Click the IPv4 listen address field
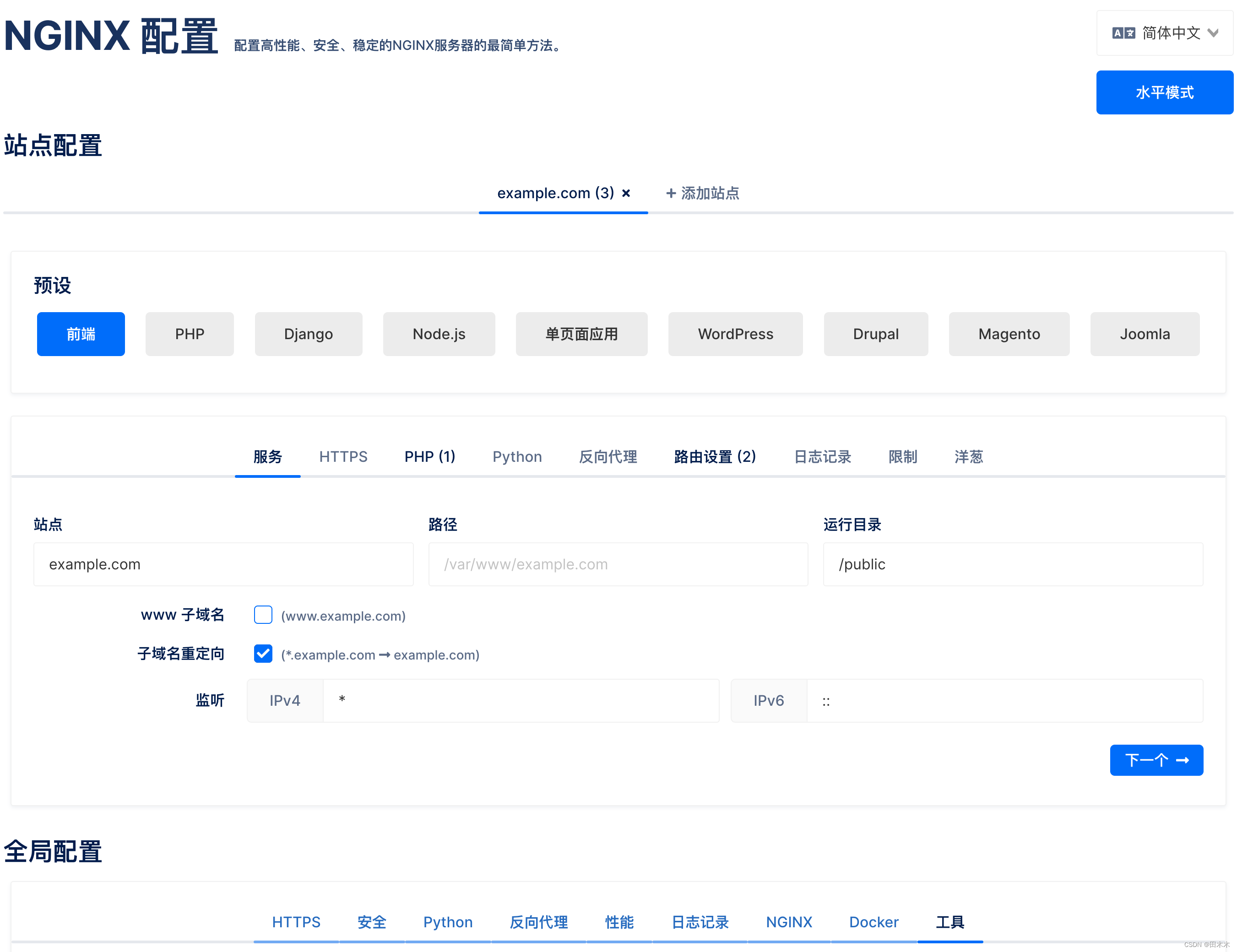Image resolution: width=1237 pixels, height=952 pixels. click(x=521, y=701)
